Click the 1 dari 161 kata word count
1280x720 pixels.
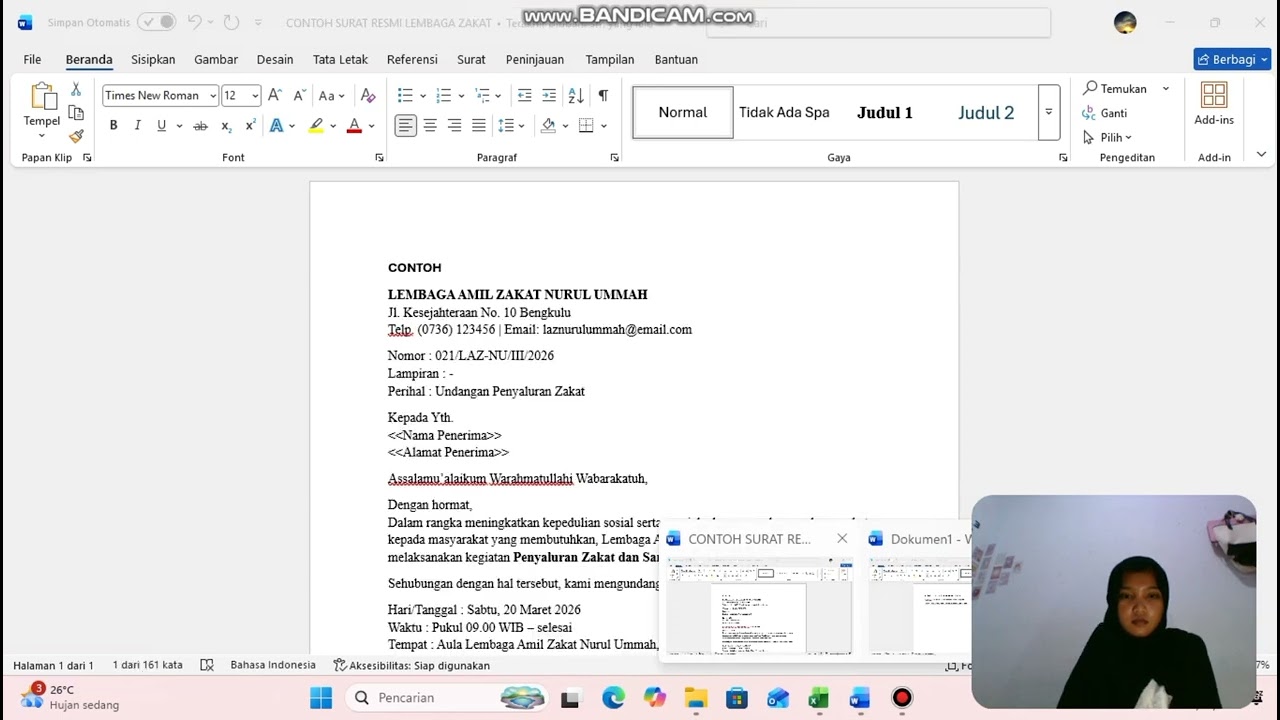click(147, 665)
